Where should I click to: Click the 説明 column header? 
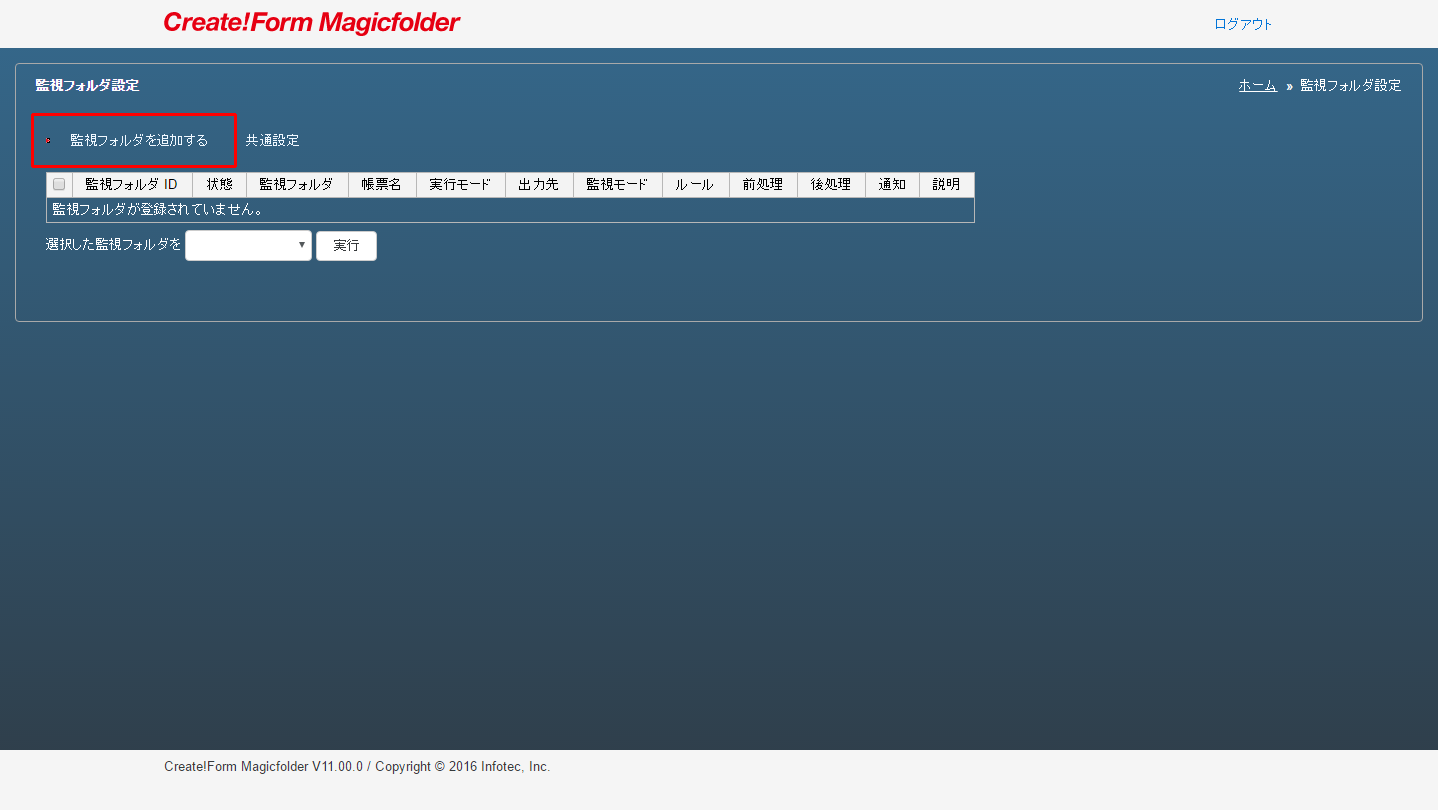pos(946,184)
